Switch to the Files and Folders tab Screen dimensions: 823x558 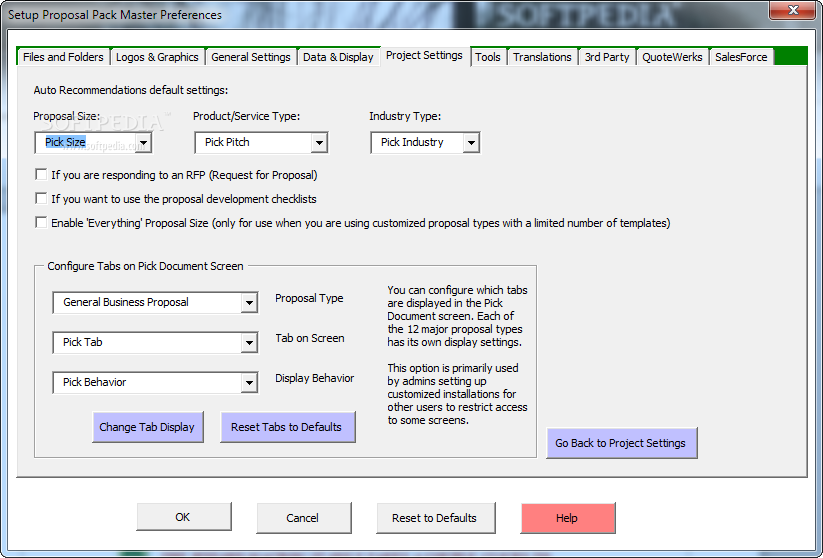63,57
